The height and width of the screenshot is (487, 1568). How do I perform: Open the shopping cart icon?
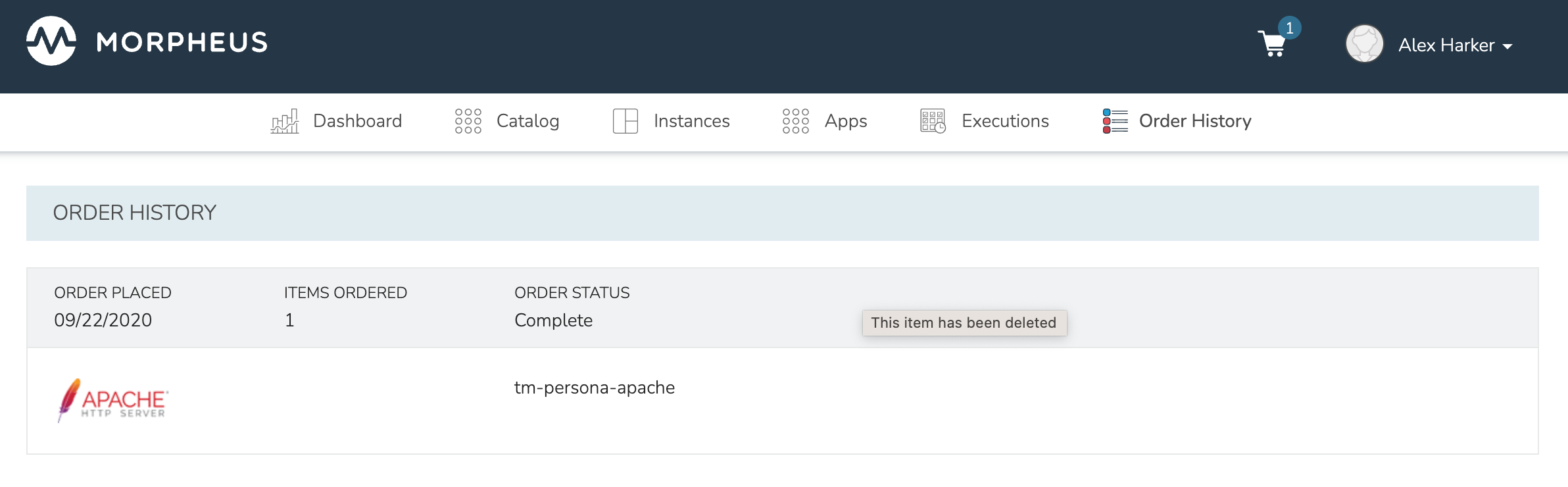[1271, 45]
